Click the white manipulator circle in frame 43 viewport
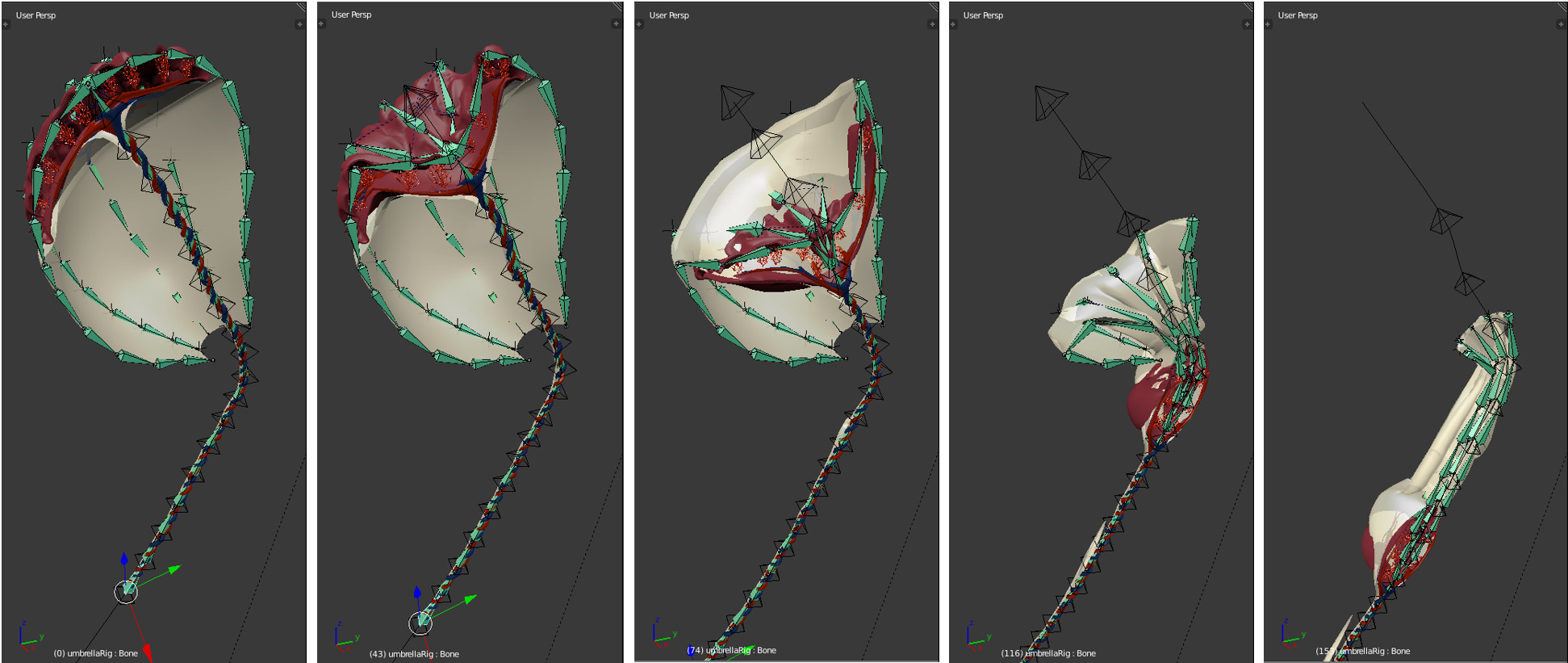Screen dimensions: 1568x663 (420, 623)
